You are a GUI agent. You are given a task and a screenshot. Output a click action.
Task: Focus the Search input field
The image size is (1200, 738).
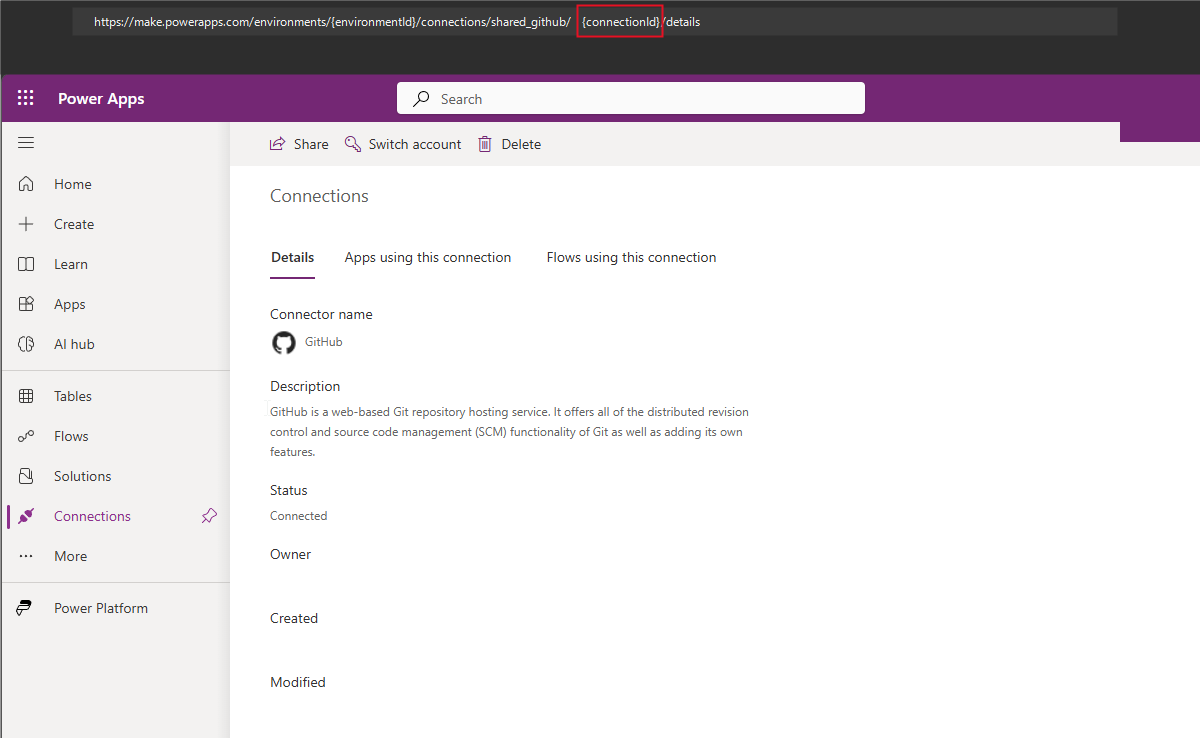tap(631, 98)
